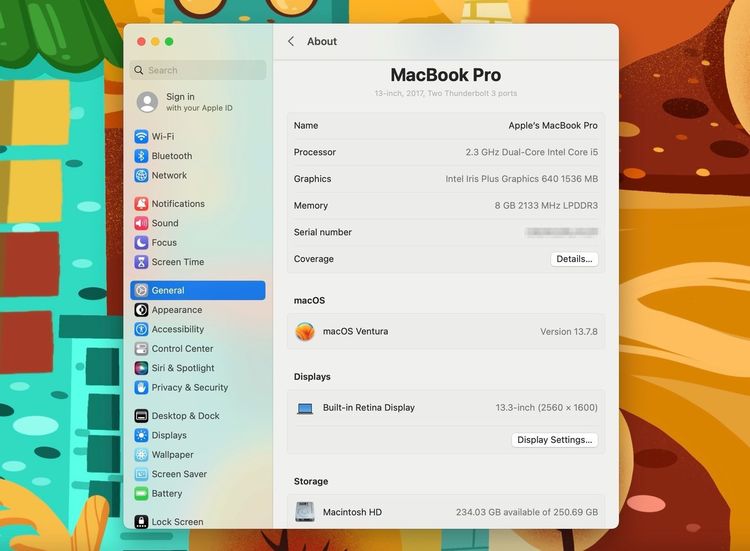Focus the Search field in sidebar
This screenshot has width=750, height=551.
tap(198, 70)
